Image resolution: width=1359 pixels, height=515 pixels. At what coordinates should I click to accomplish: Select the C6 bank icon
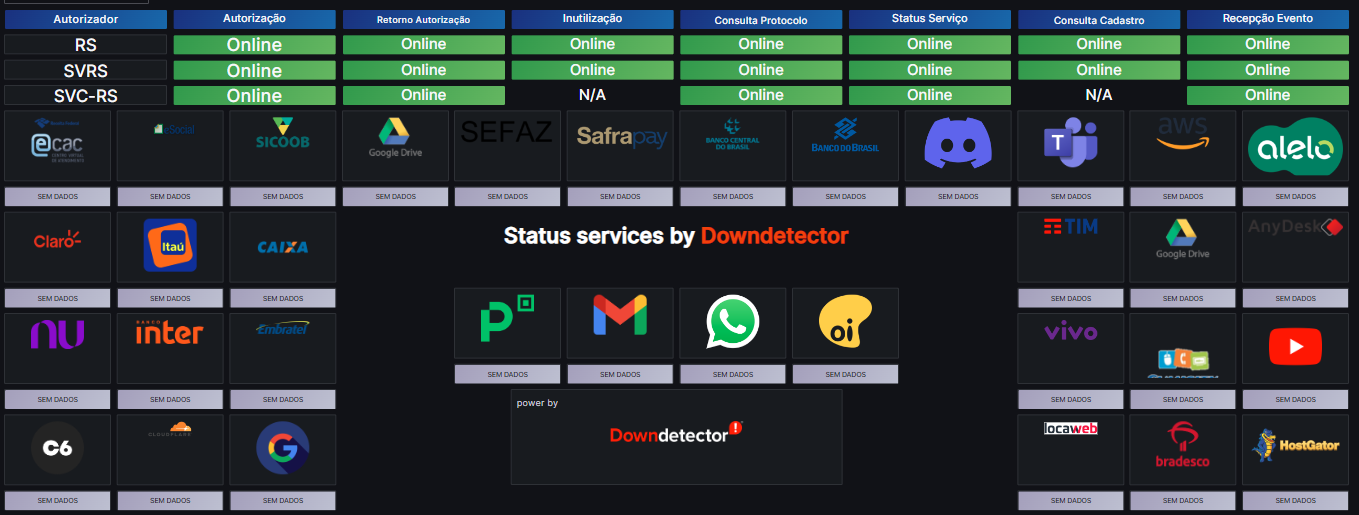pyautogui.click(x=58, y=450)
